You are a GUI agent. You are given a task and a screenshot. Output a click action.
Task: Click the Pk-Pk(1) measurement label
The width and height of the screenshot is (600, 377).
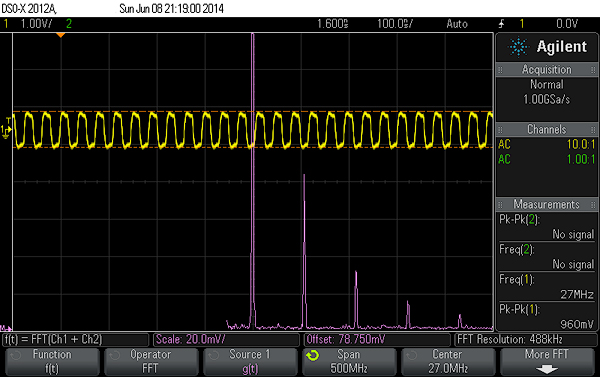point(519,309)
